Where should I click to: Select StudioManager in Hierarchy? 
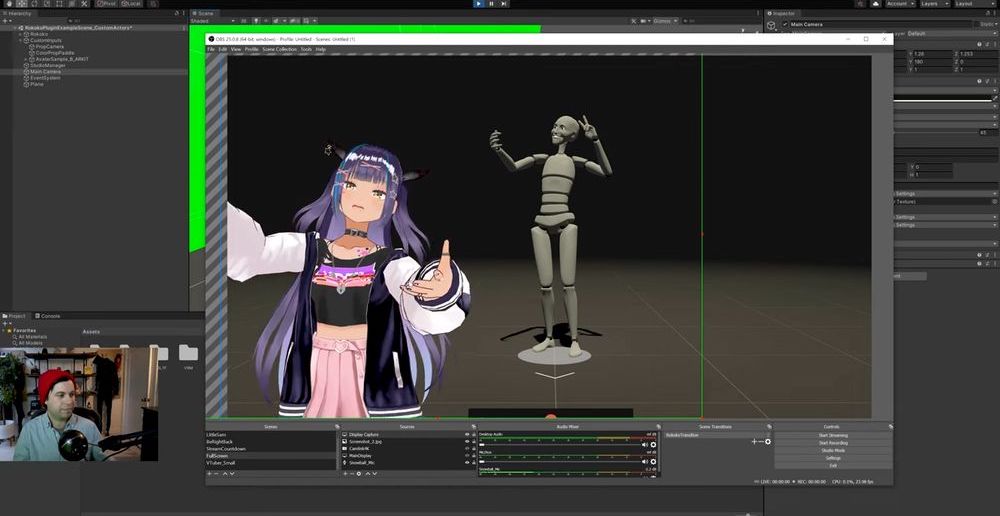click(x=48, y=66)
